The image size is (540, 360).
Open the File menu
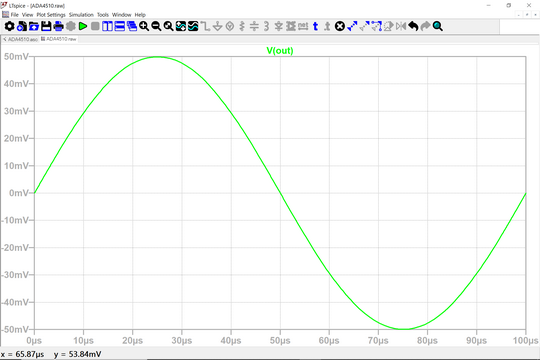point(14,15)
